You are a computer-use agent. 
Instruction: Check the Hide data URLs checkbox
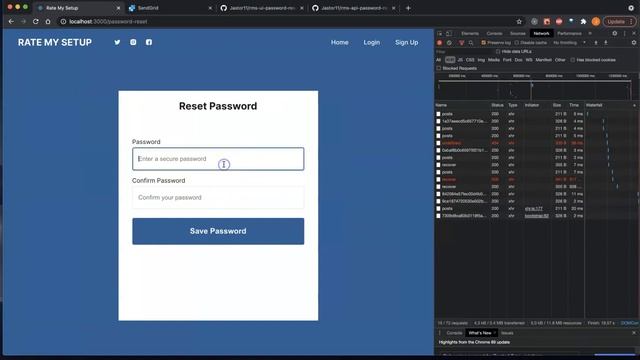pyautogui.click(x=498, y=52)
